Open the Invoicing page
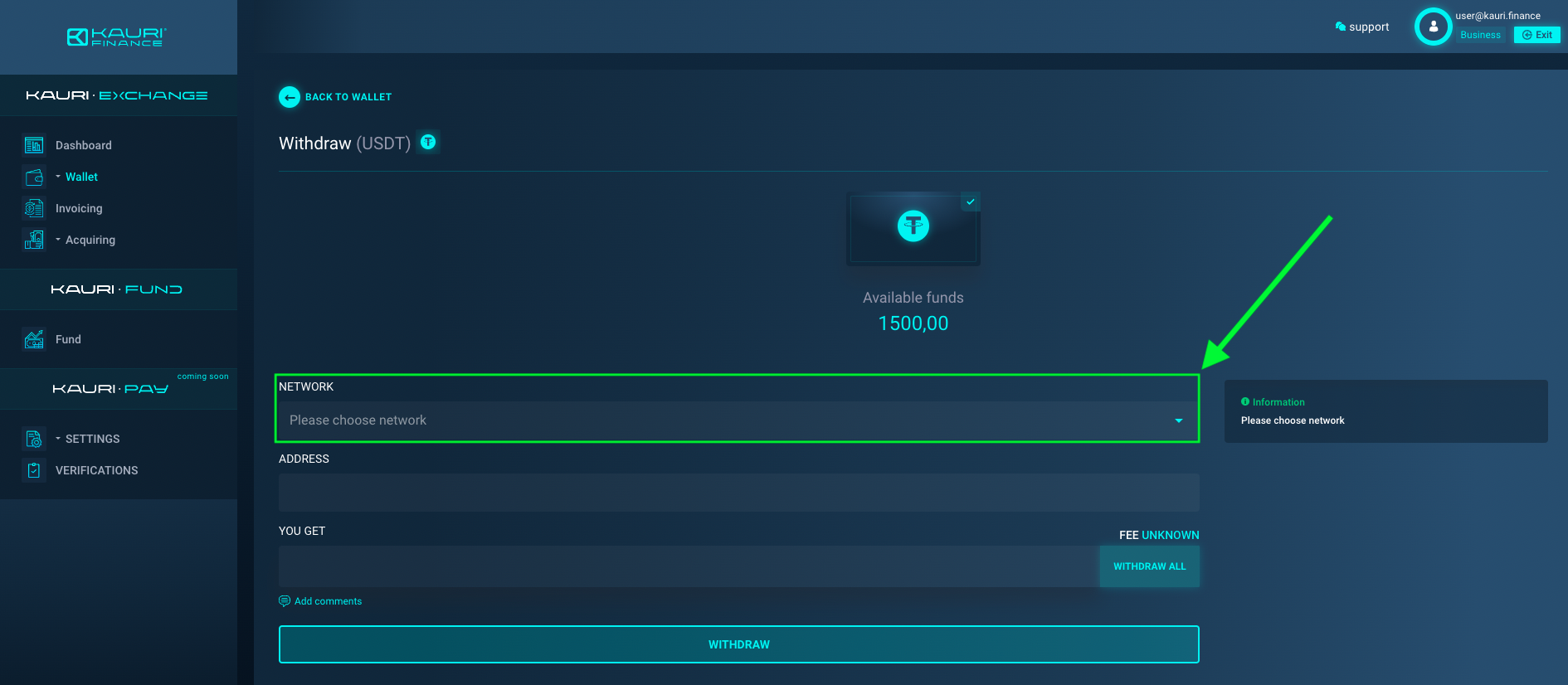This screenshot has height=685, width=1568. (x=79, y=208)
